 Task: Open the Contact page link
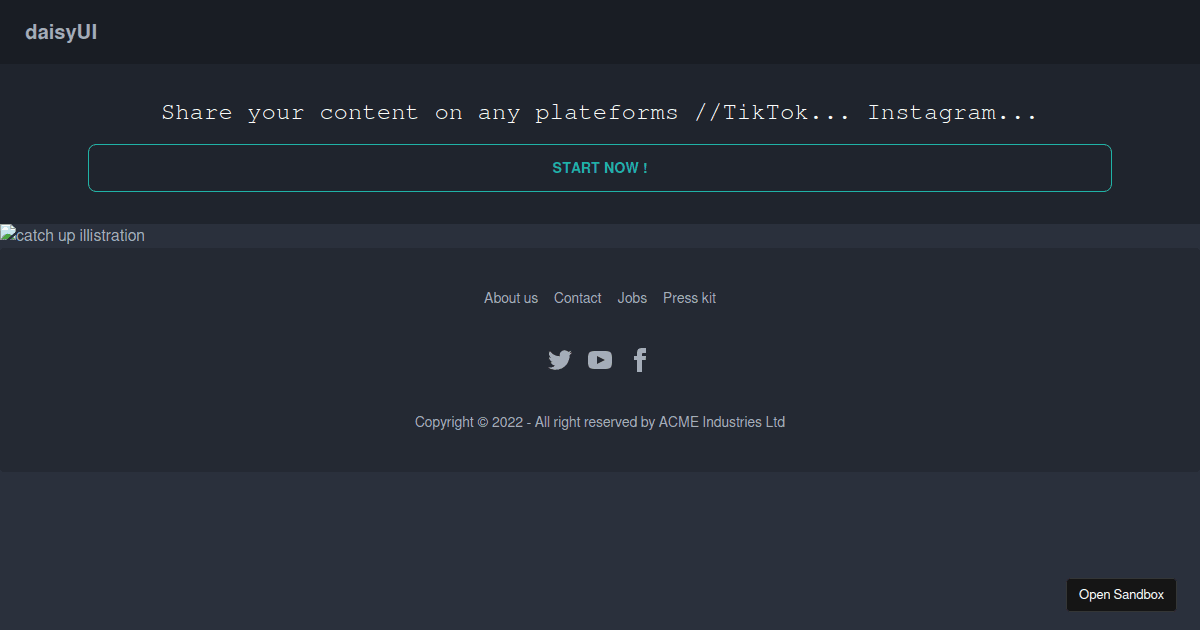577,298
